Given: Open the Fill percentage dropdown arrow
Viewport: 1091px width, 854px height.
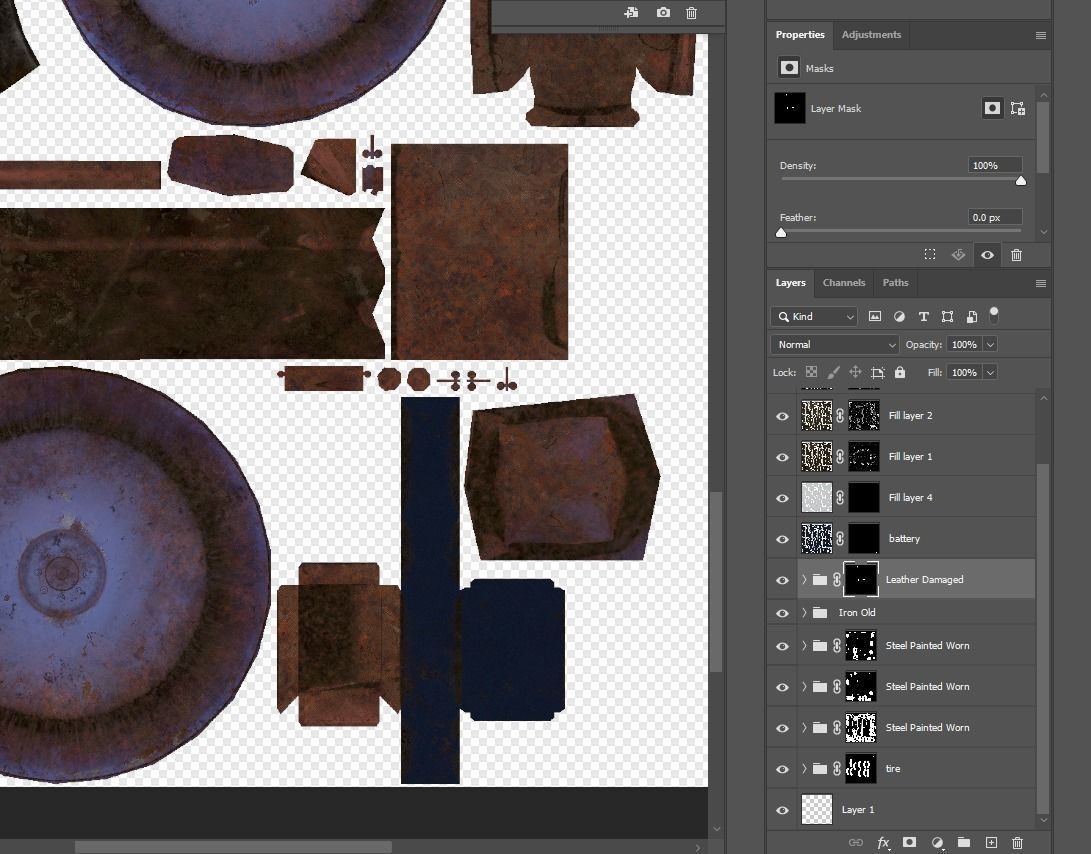Looking at the screenshot, I should click(990, 372).
